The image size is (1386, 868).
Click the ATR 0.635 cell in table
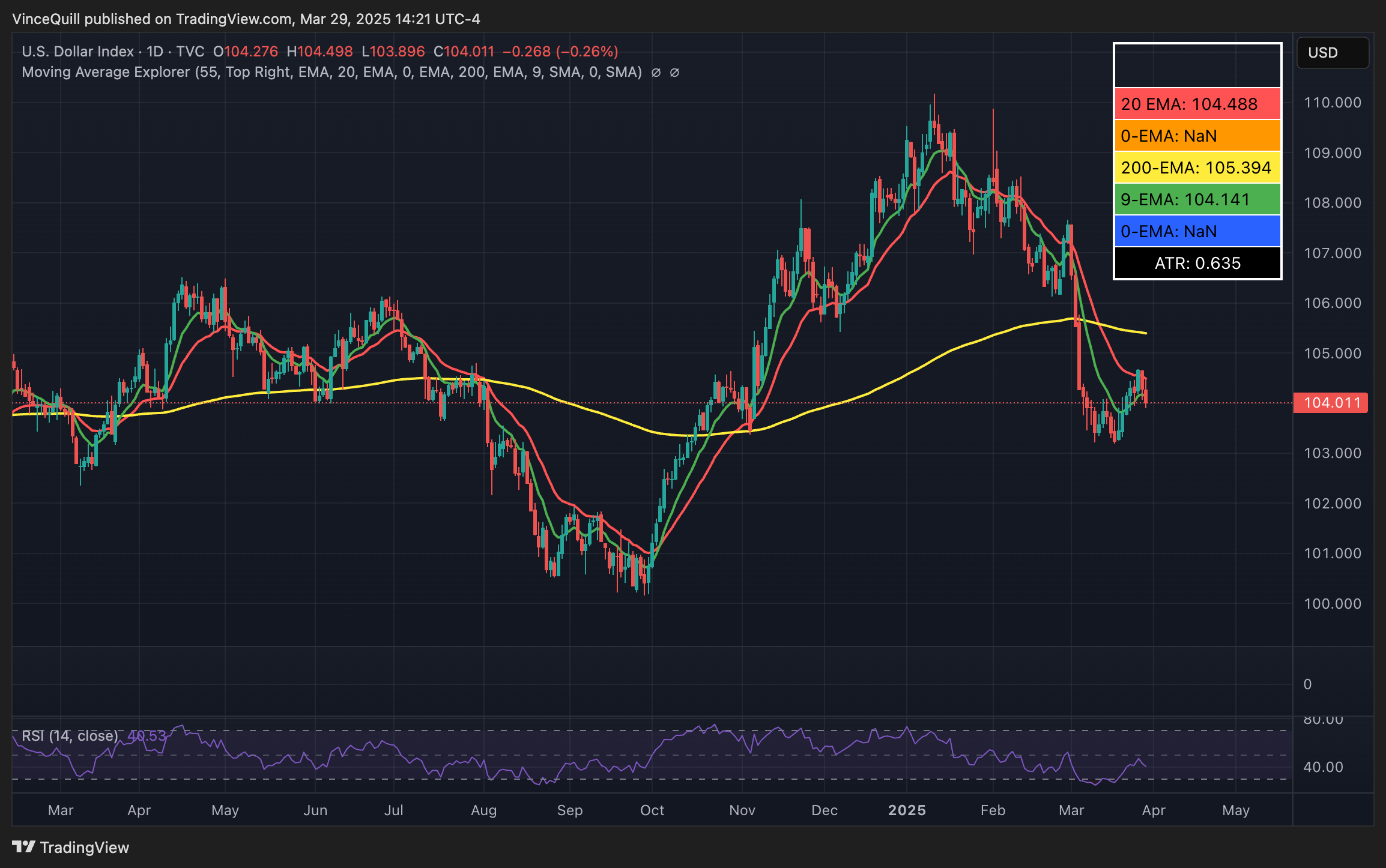(x=1197, y=263)
